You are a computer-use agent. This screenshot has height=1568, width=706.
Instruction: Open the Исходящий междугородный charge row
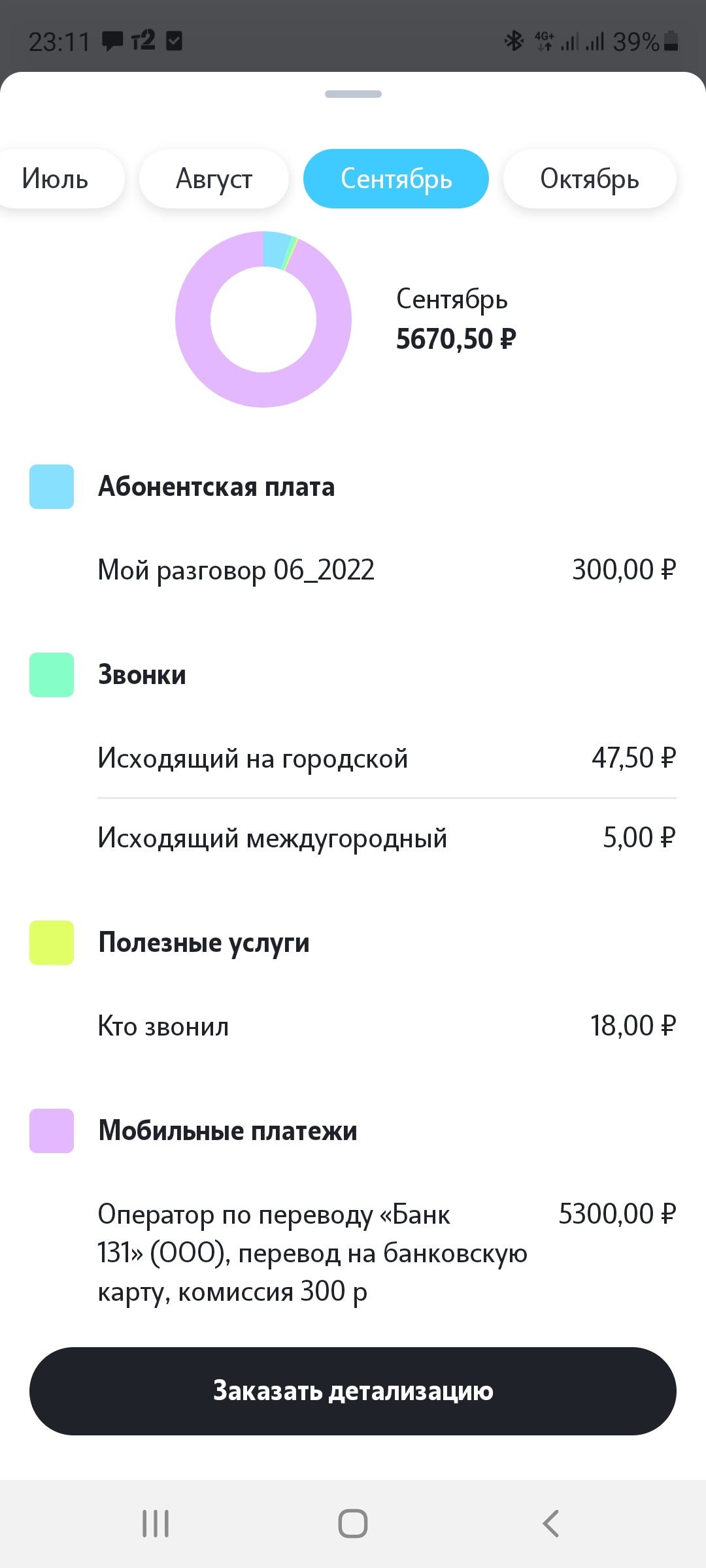[387, 838]
